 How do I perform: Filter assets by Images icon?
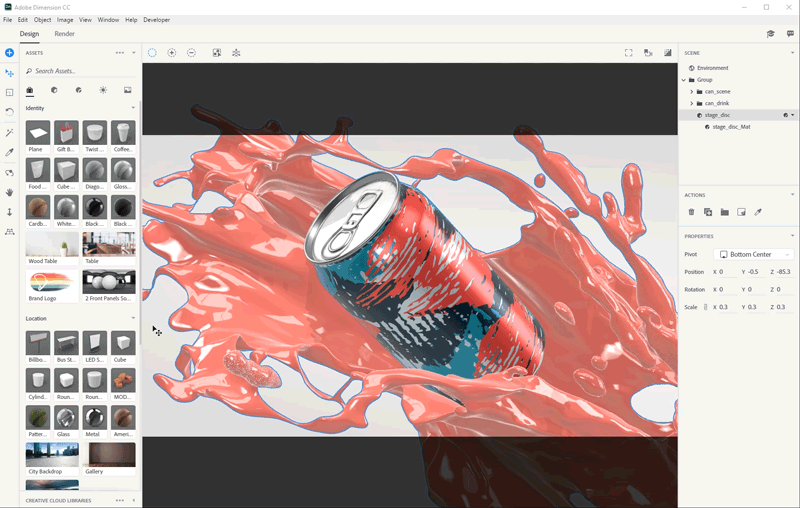pyautogui.click(x=128, y=90)
